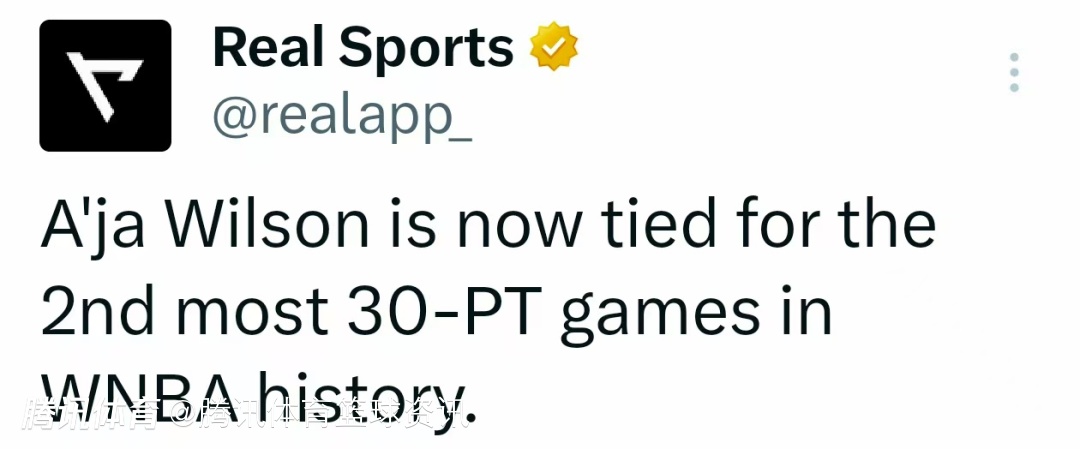Click the gold verified checkmark badge
The image size is (1080, 449).
(x=554, y=48)
